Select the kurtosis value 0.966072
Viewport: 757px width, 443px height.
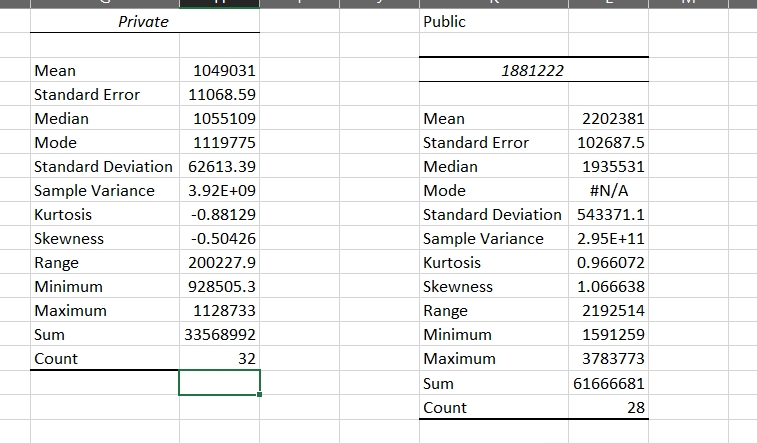pos(609,263)
